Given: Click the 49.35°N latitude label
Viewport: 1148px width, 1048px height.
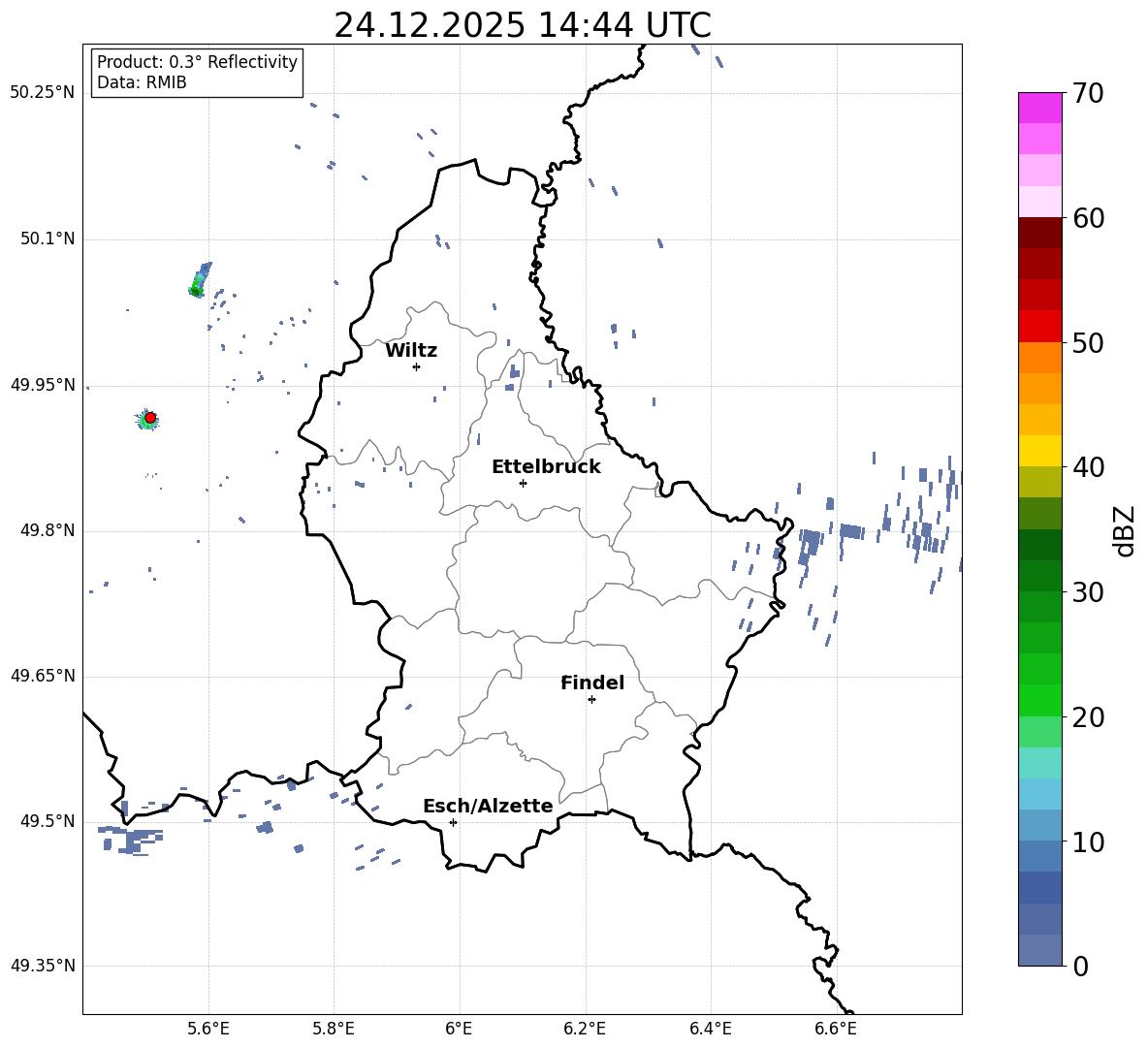Looking at the screenshot, I should 43,966.
